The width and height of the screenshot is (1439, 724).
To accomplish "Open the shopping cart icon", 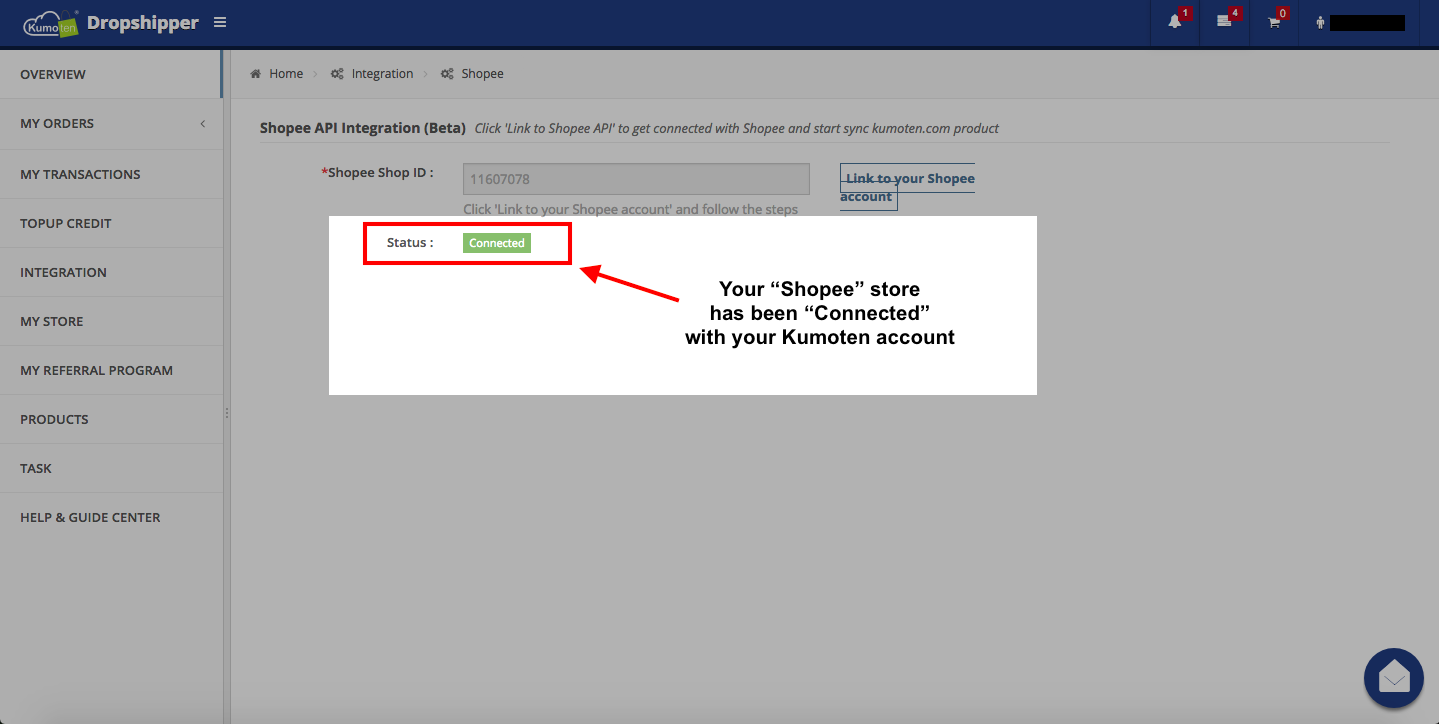I will tap(1274, 22).
